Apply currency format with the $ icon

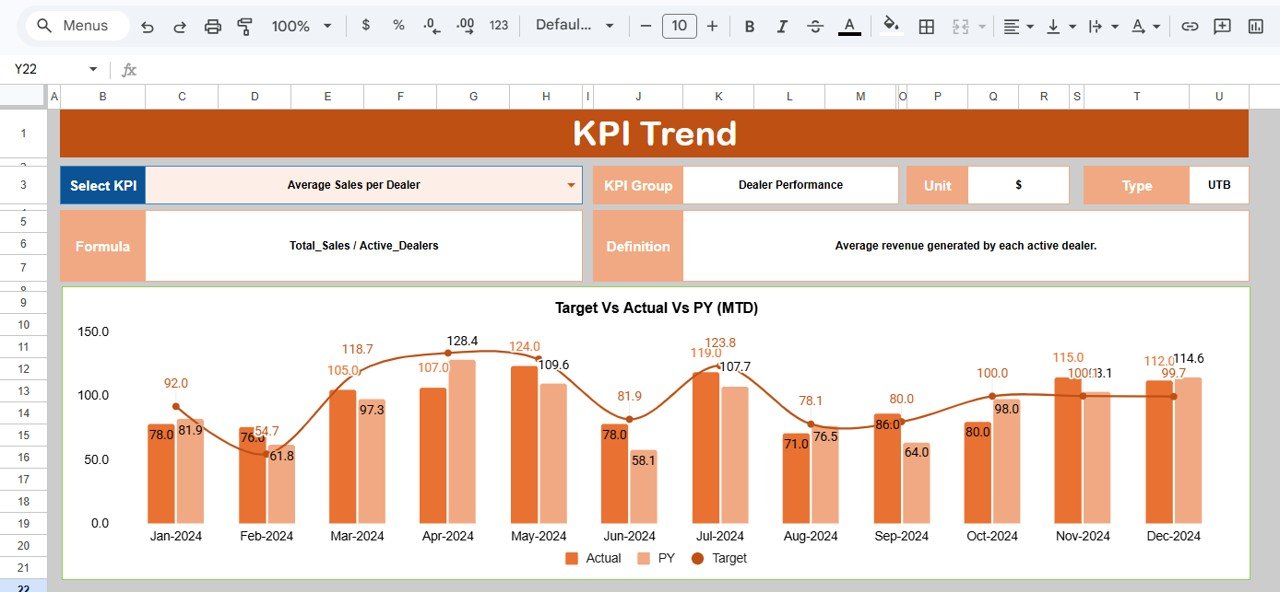[x=365, y=26]
